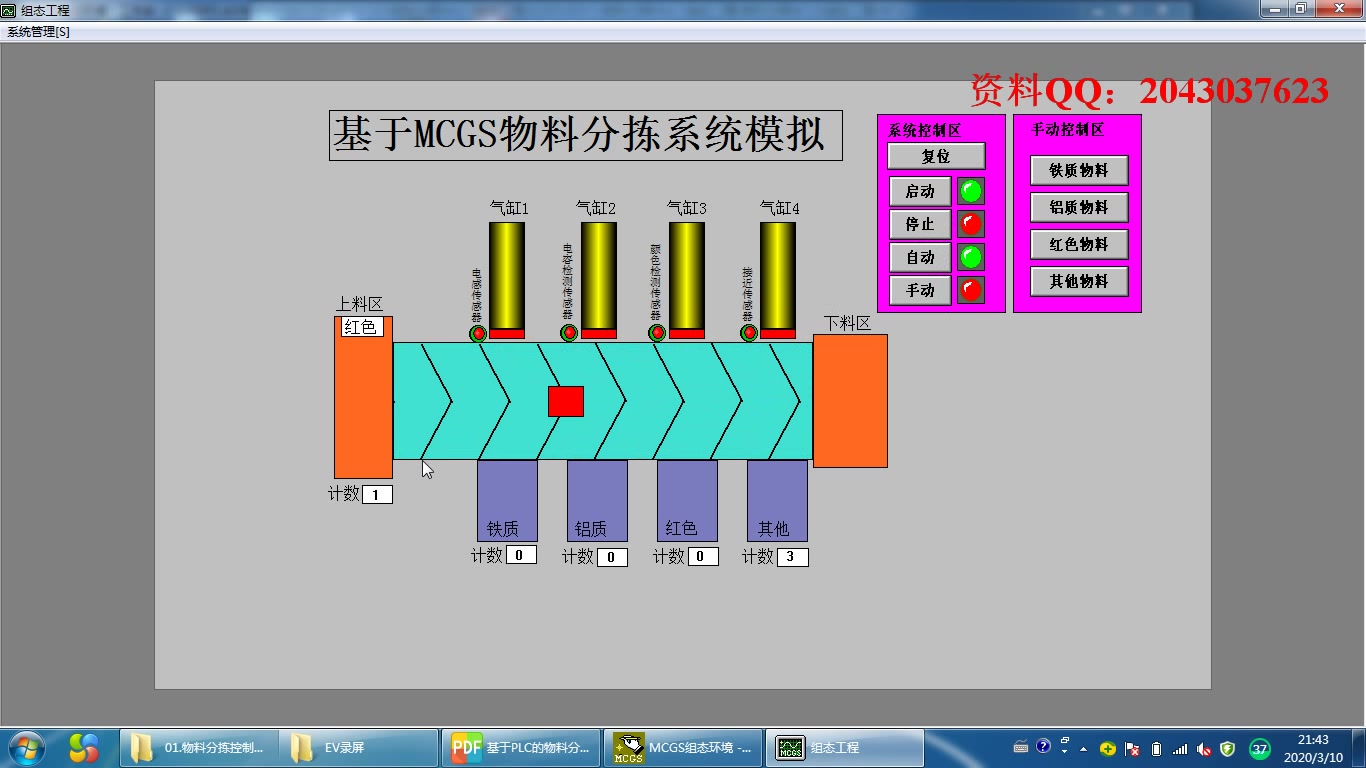Click the 铁质 collection bin

(x=507, y=501)
